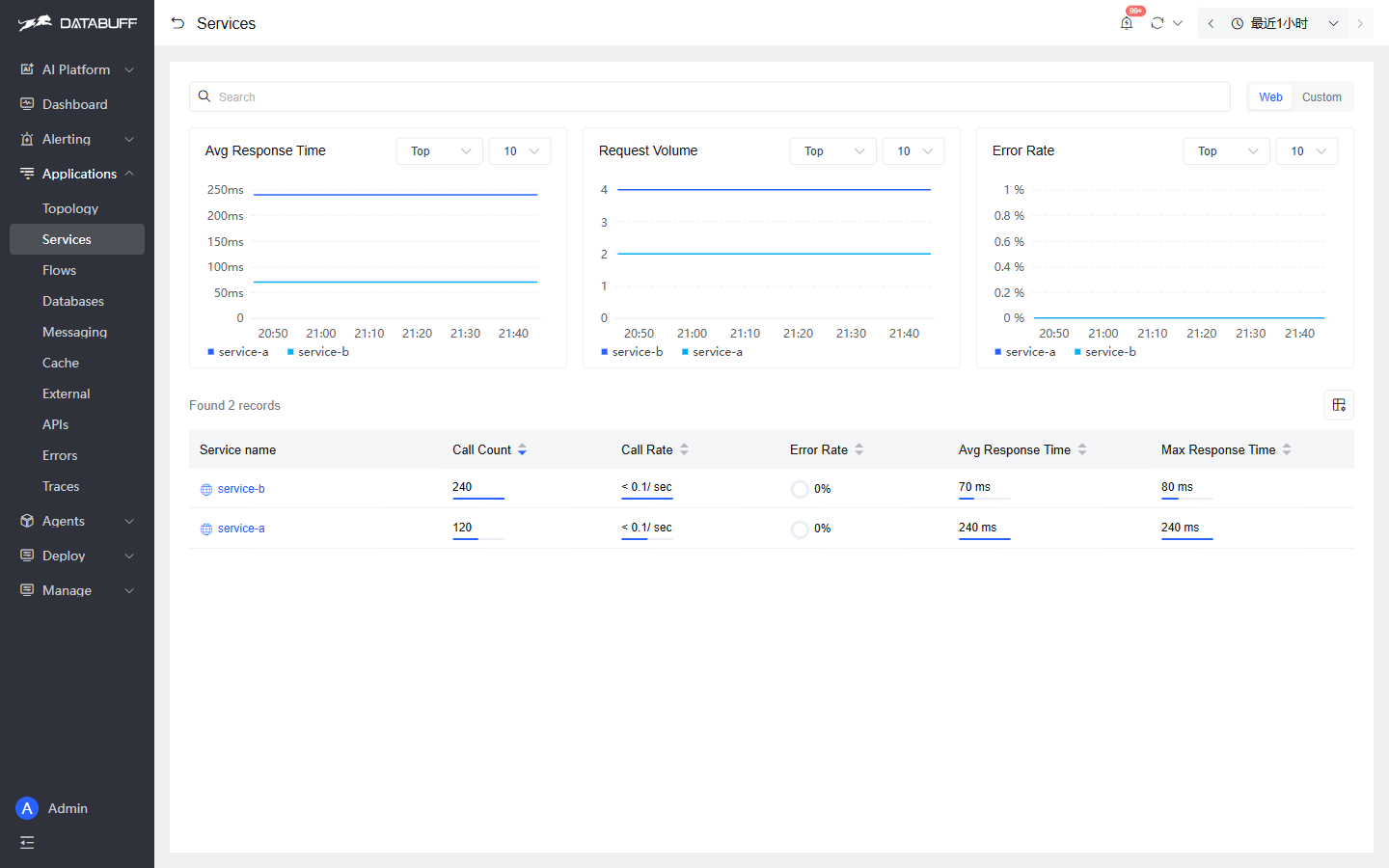Open the 最近1小时 time range selector

(x=1286, y=23)
